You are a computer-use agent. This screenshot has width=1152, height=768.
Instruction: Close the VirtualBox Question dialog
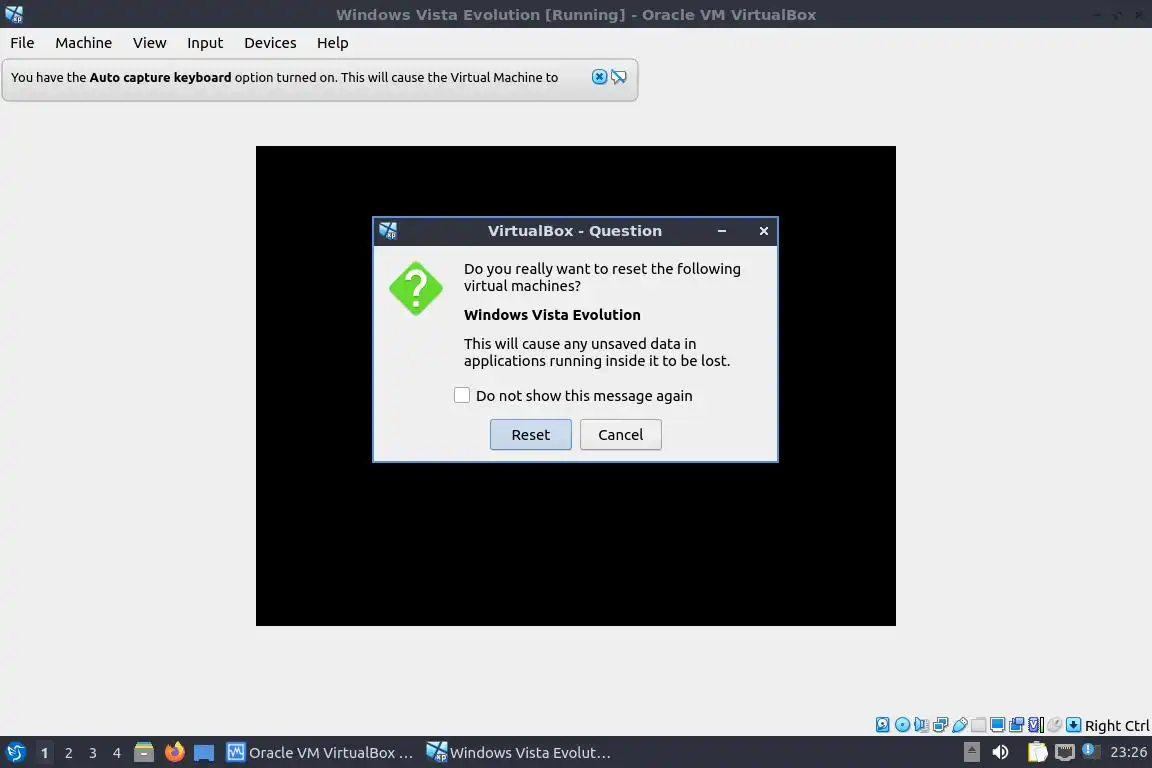click(763, 231)
